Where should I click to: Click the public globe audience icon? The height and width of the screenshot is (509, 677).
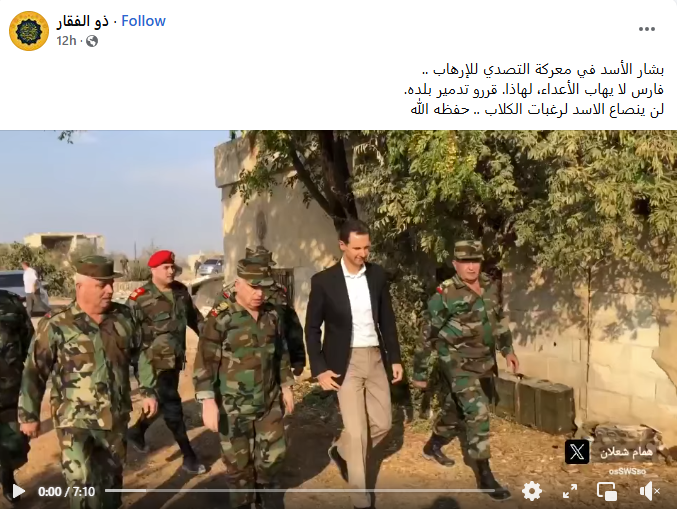(92, 41)
